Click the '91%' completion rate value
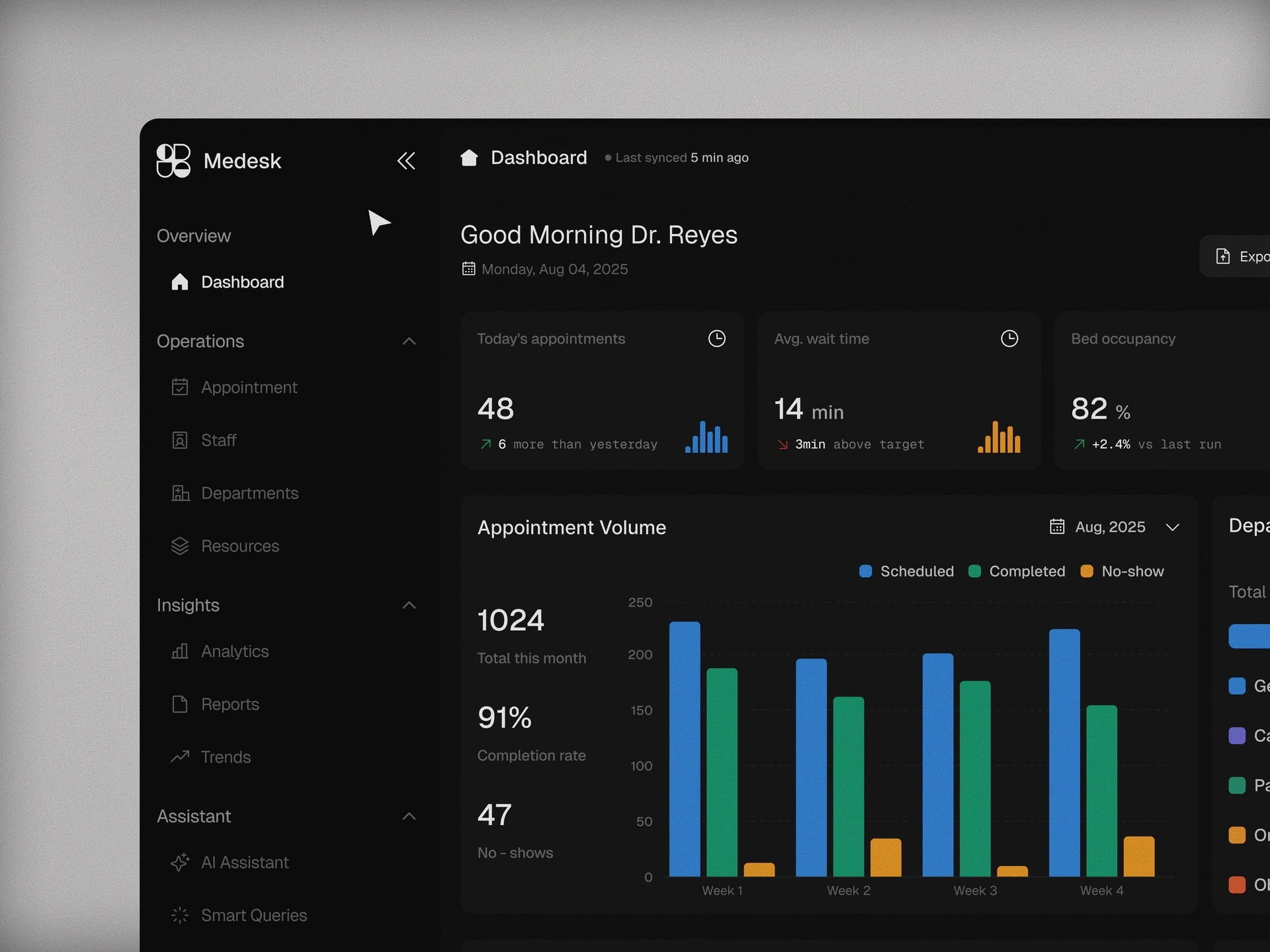Image resolution: width=1270 pixels, height=952 pixels. 505,717
